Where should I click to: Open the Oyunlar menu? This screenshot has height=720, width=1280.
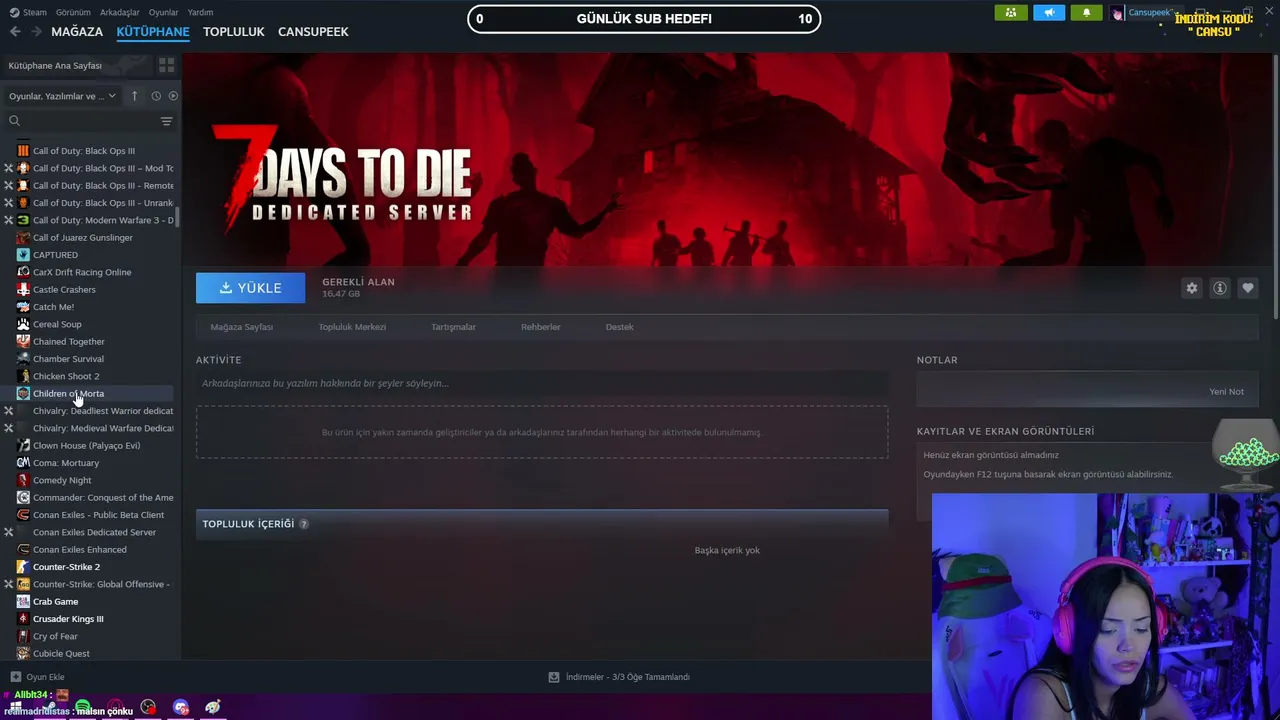163,12
